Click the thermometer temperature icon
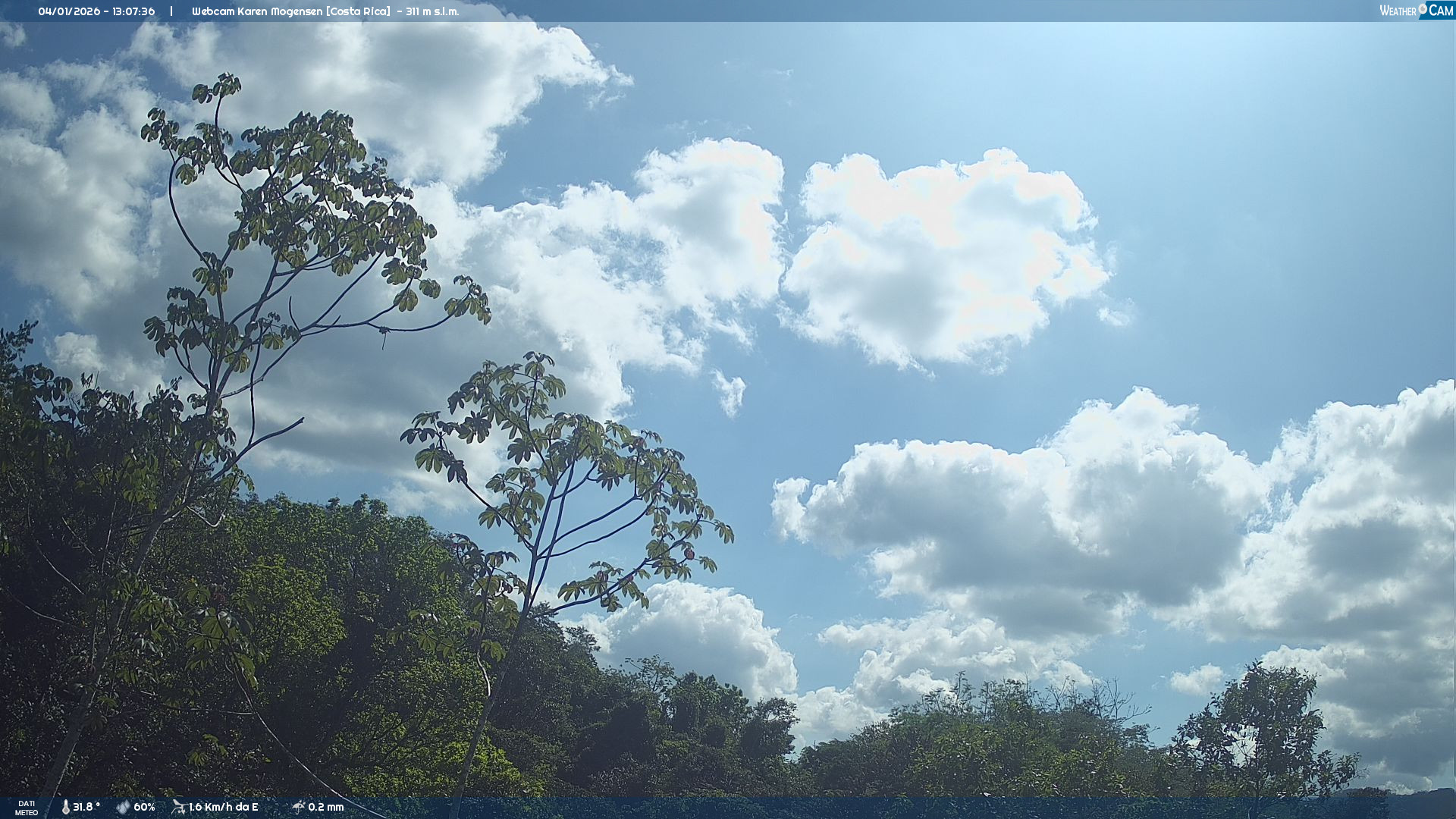Image resolution: width=1456 pixels, height=819 pixels. tap(66, 808)
